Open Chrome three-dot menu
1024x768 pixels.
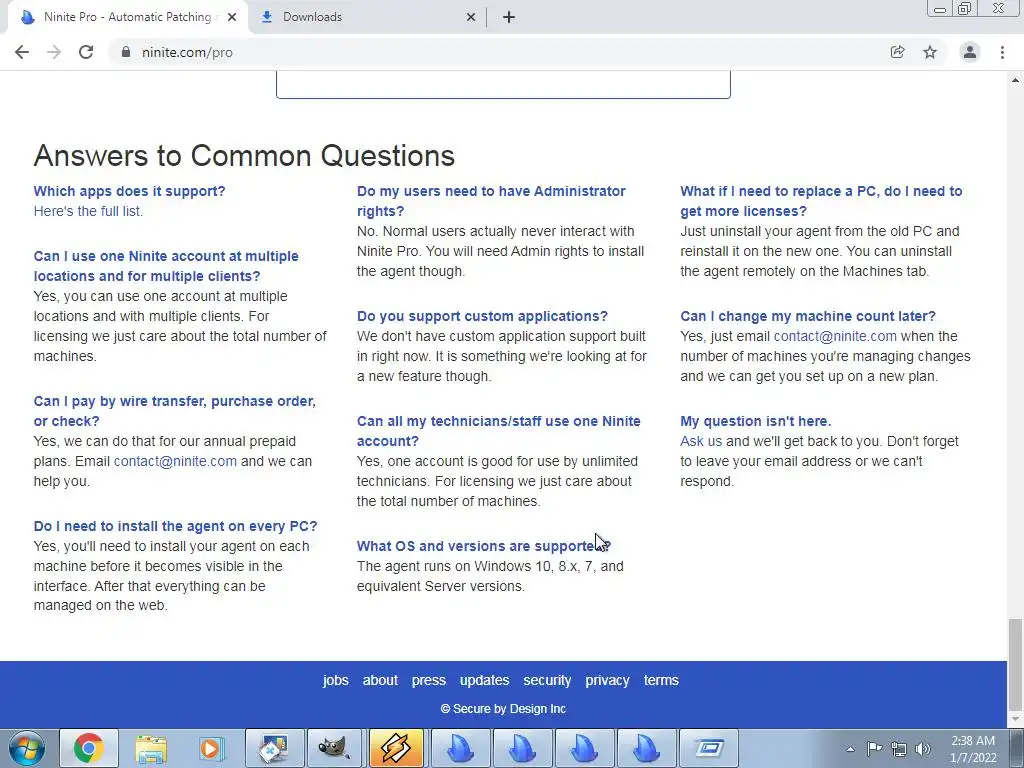(1002, 52)
